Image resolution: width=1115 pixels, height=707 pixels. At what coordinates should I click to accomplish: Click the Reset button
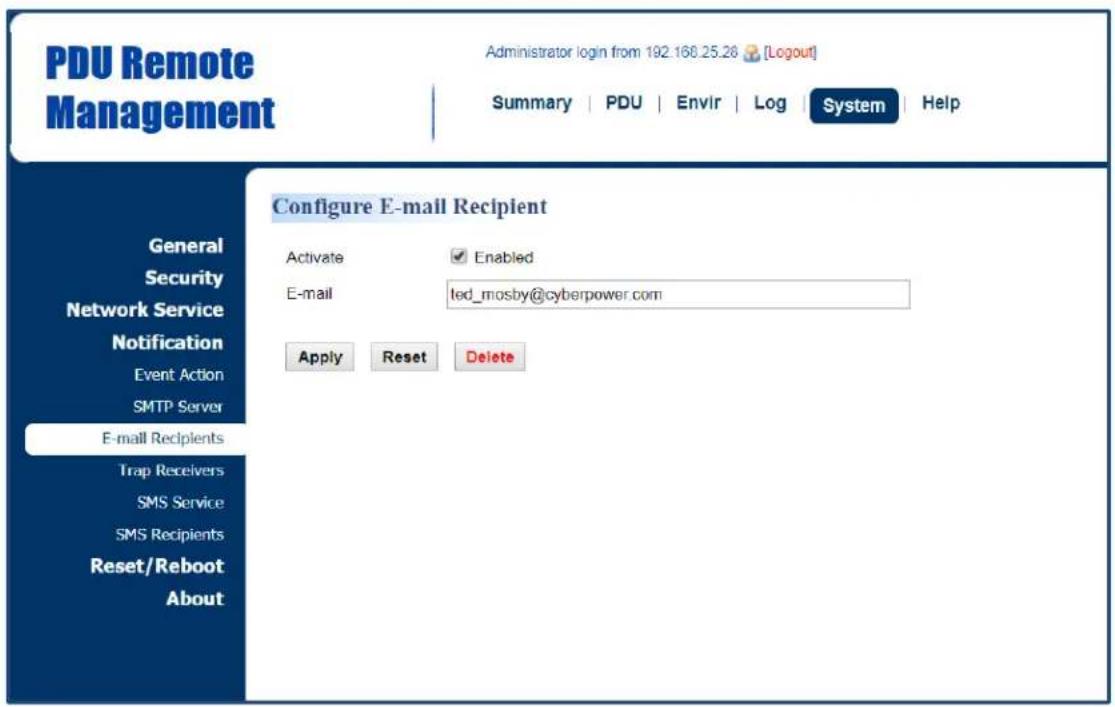(x=405, y=357)
